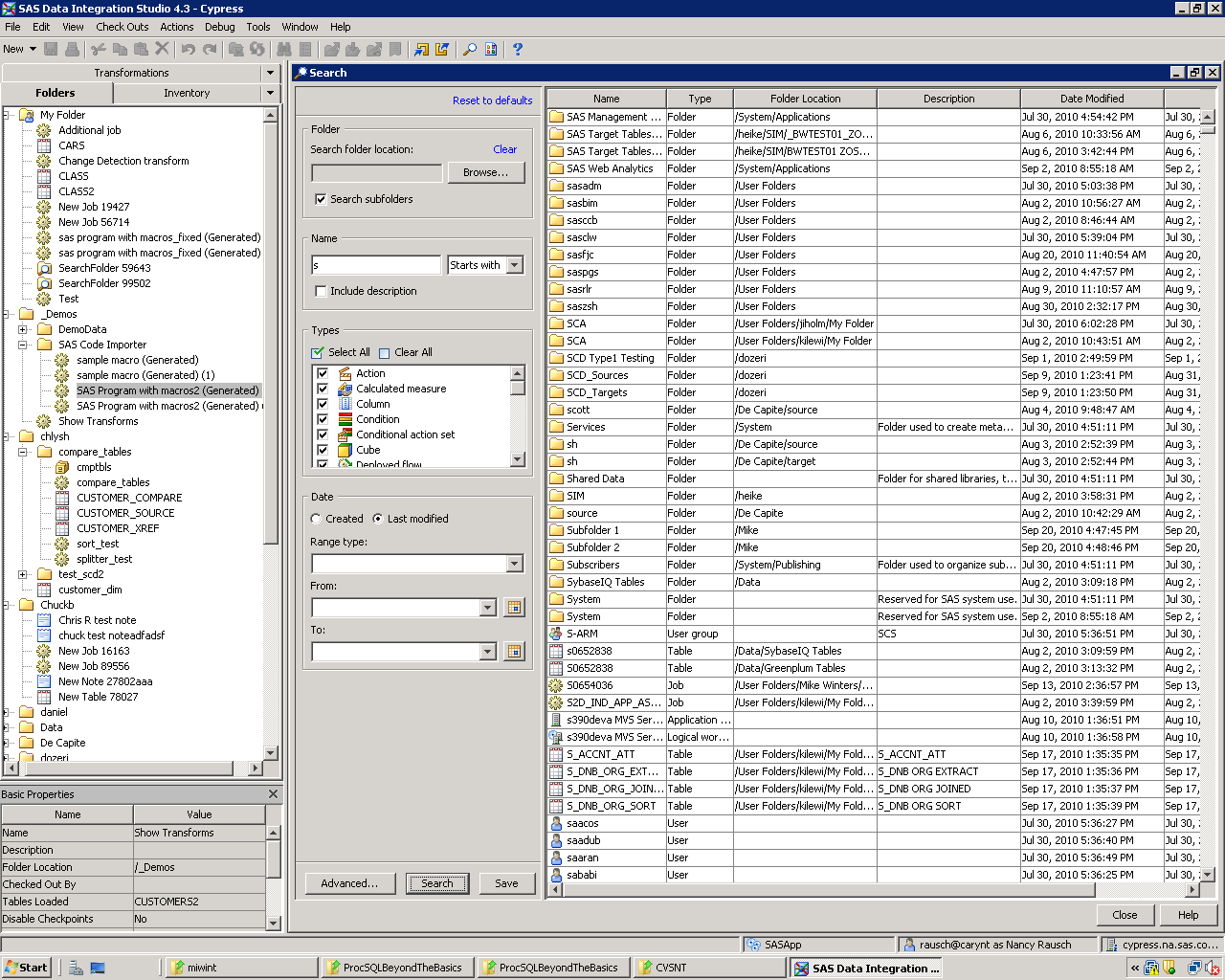Check the Clear All types checkbox
The image size is (1225, 980).
pos(385,352)
